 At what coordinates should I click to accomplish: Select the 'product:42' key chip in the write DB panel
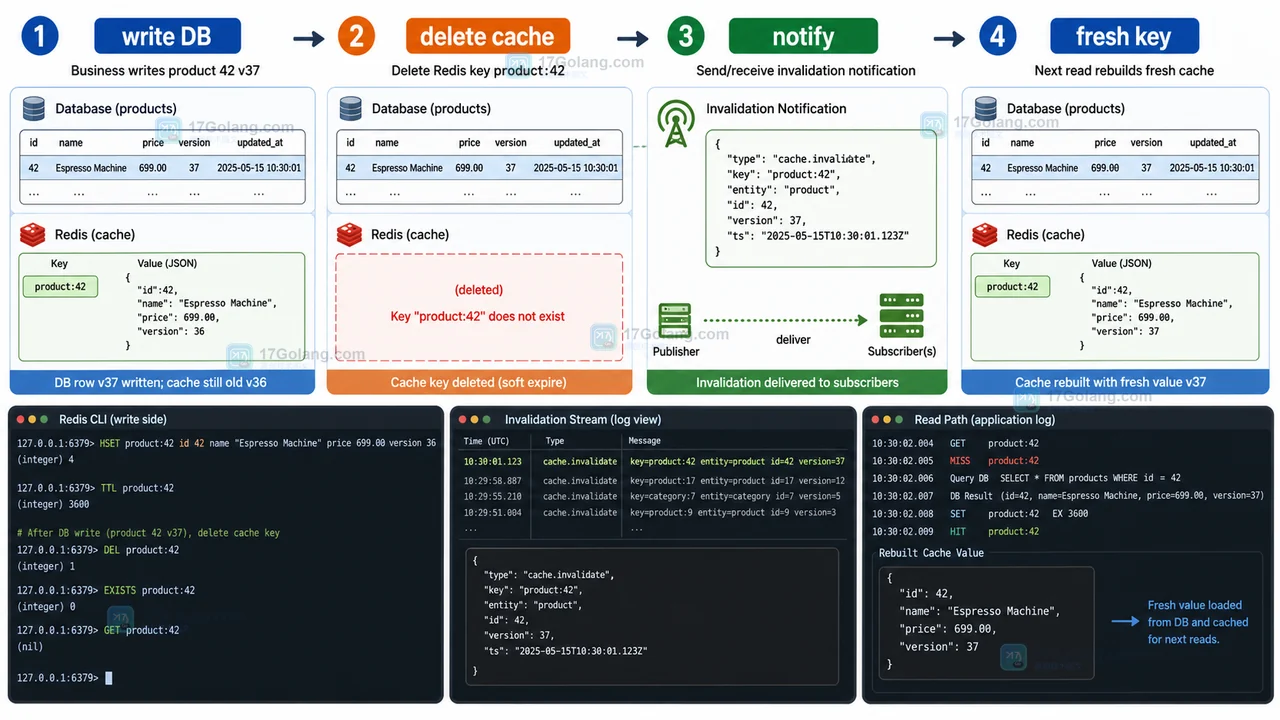[x=60, y=287]
